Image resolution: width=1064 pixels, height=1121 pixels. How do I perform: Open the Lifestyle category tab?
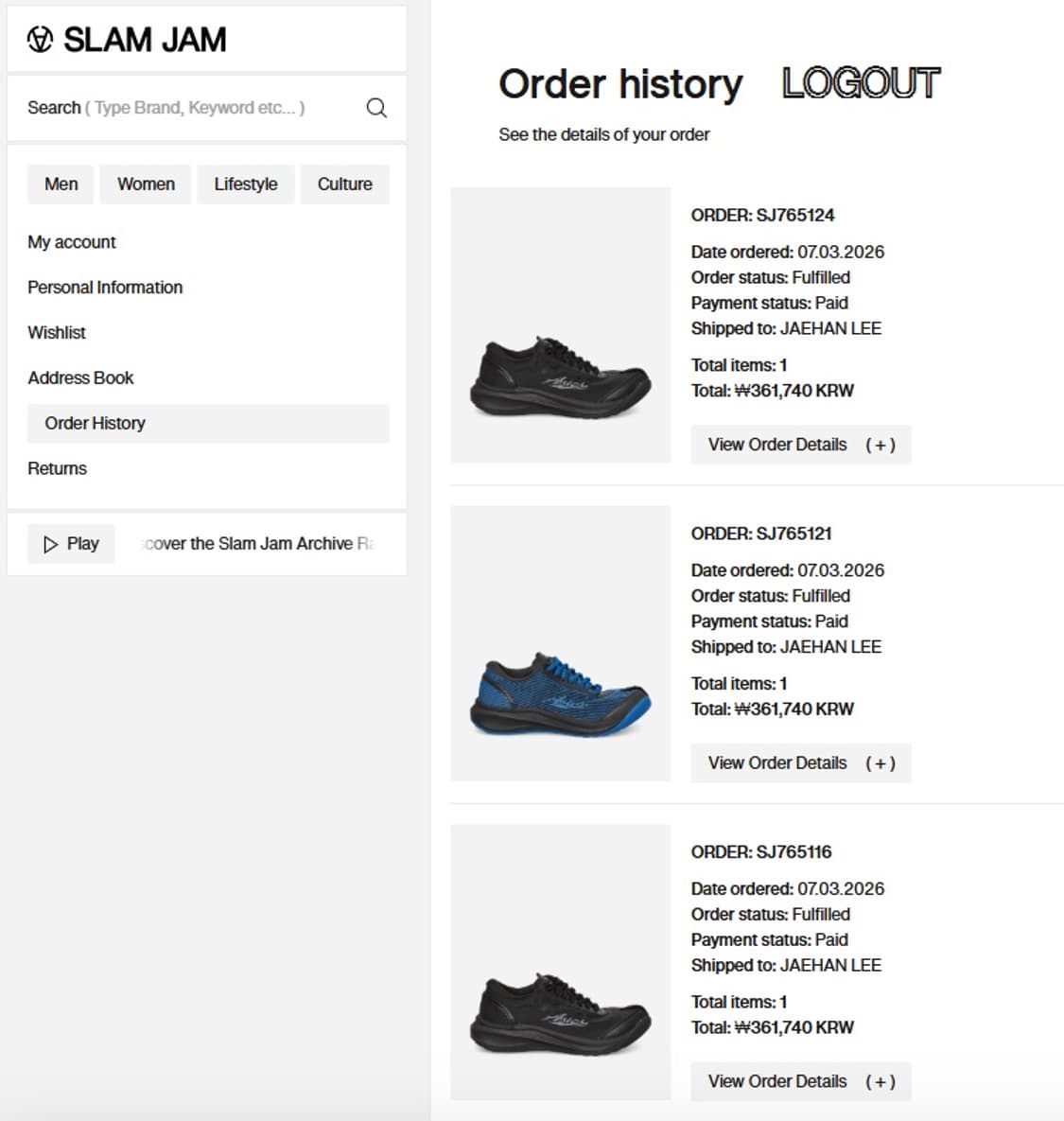point(246,184)
